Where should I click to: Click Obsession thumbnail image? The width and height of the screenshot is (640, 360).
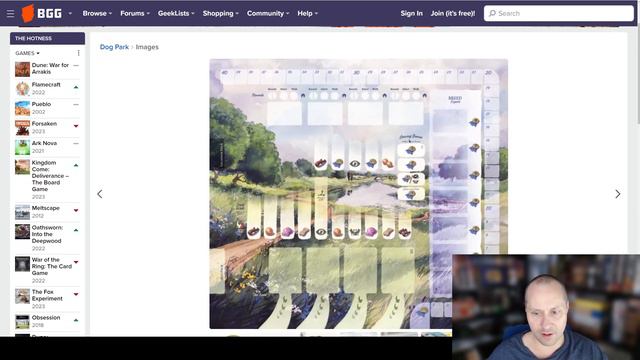coord(22,322)
